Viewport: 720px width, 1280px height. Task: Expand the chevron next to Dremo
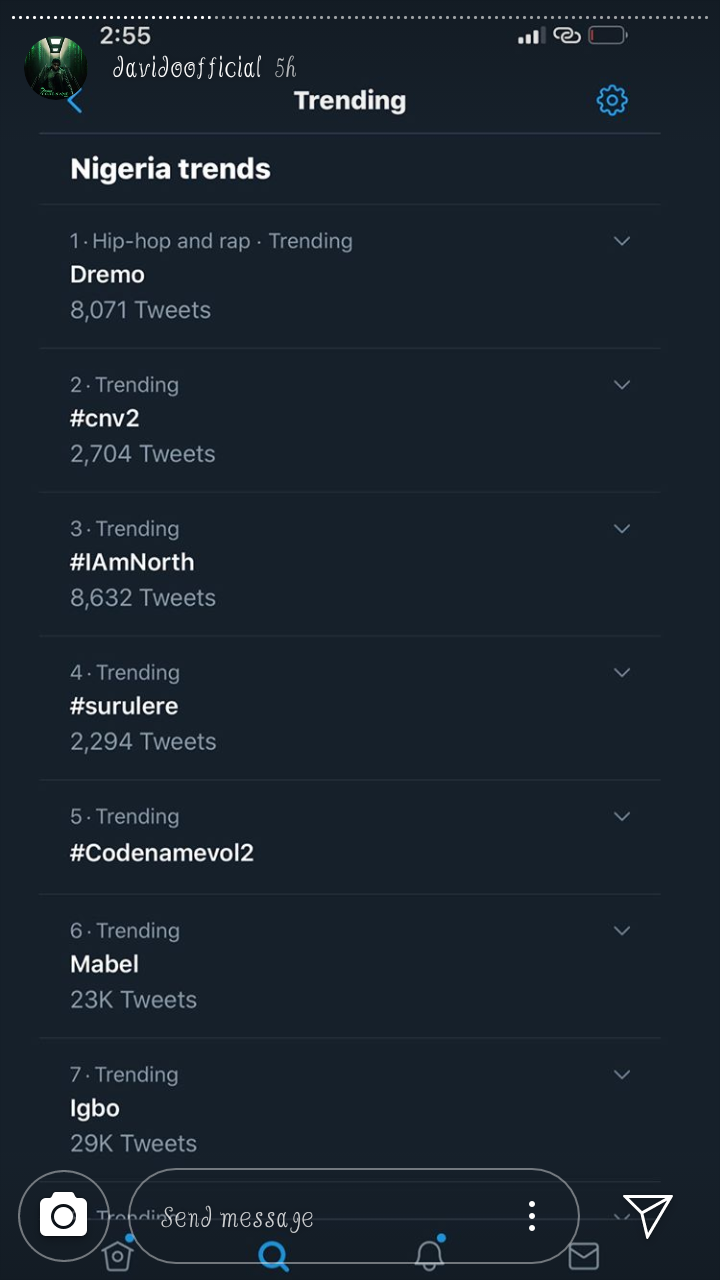pyautogui.click(x=622, y=241)
